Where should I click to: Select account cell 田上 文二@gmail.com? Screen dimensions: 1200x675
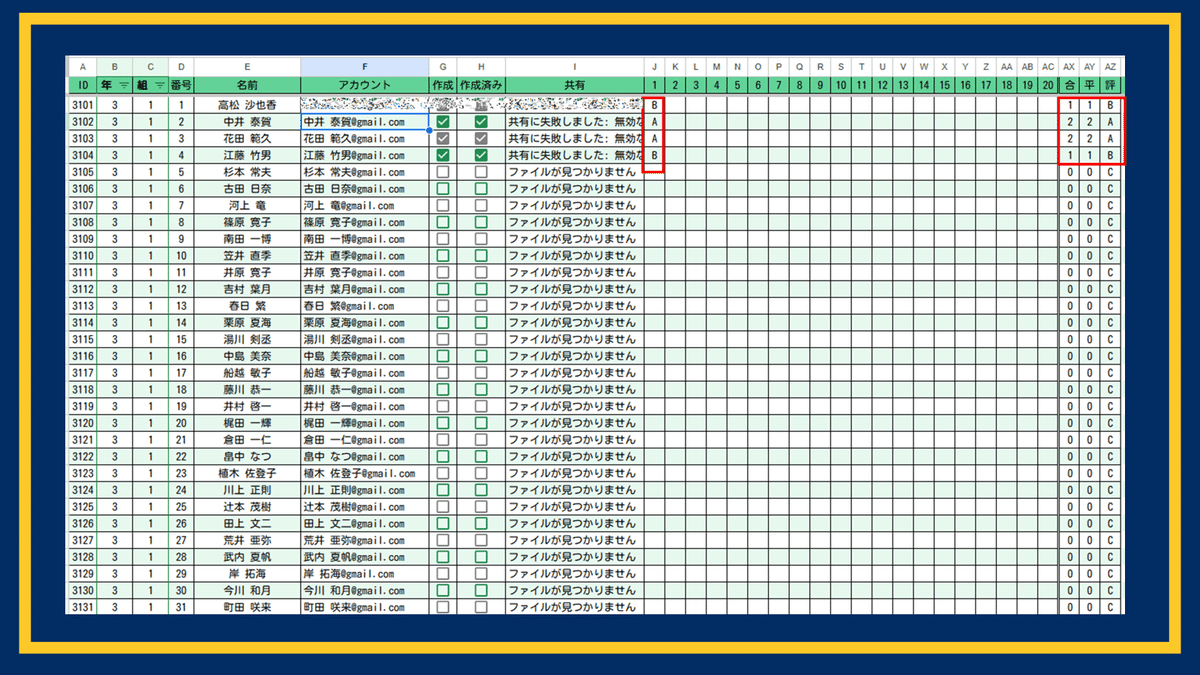pyautogui.click(x=365, y=524)
